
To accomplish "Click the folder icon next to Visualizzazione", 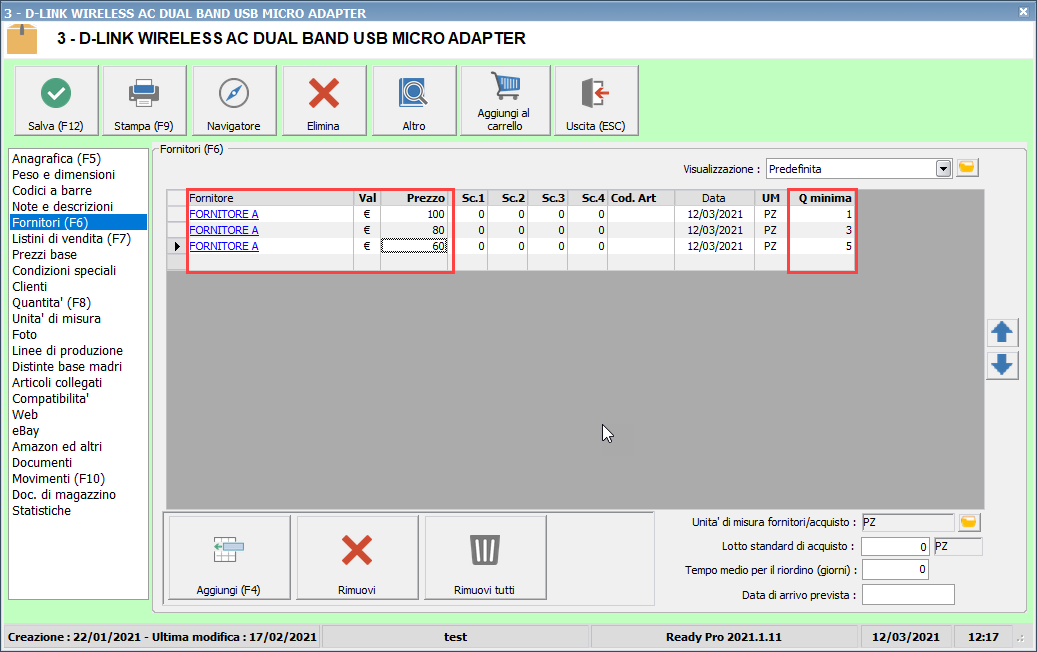I will [x=966, y=168].
